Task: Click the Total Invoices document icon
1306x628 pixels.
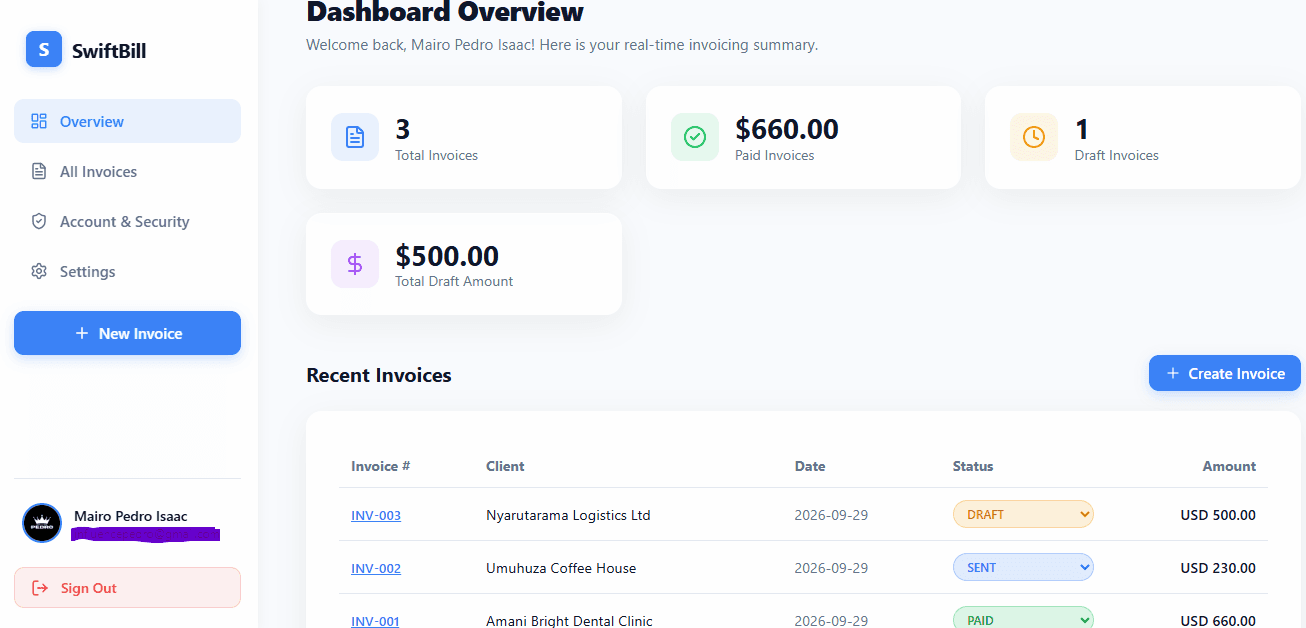Action: coord(355,137)
